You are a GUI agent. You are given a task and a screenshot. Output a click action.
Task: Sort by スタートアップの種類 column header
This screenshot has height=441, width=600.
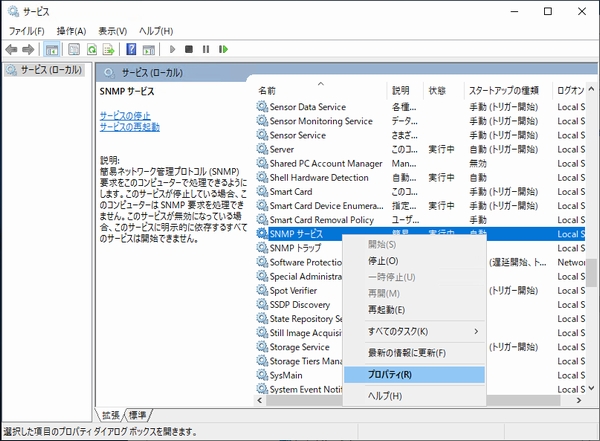click(x=508, y=90)
